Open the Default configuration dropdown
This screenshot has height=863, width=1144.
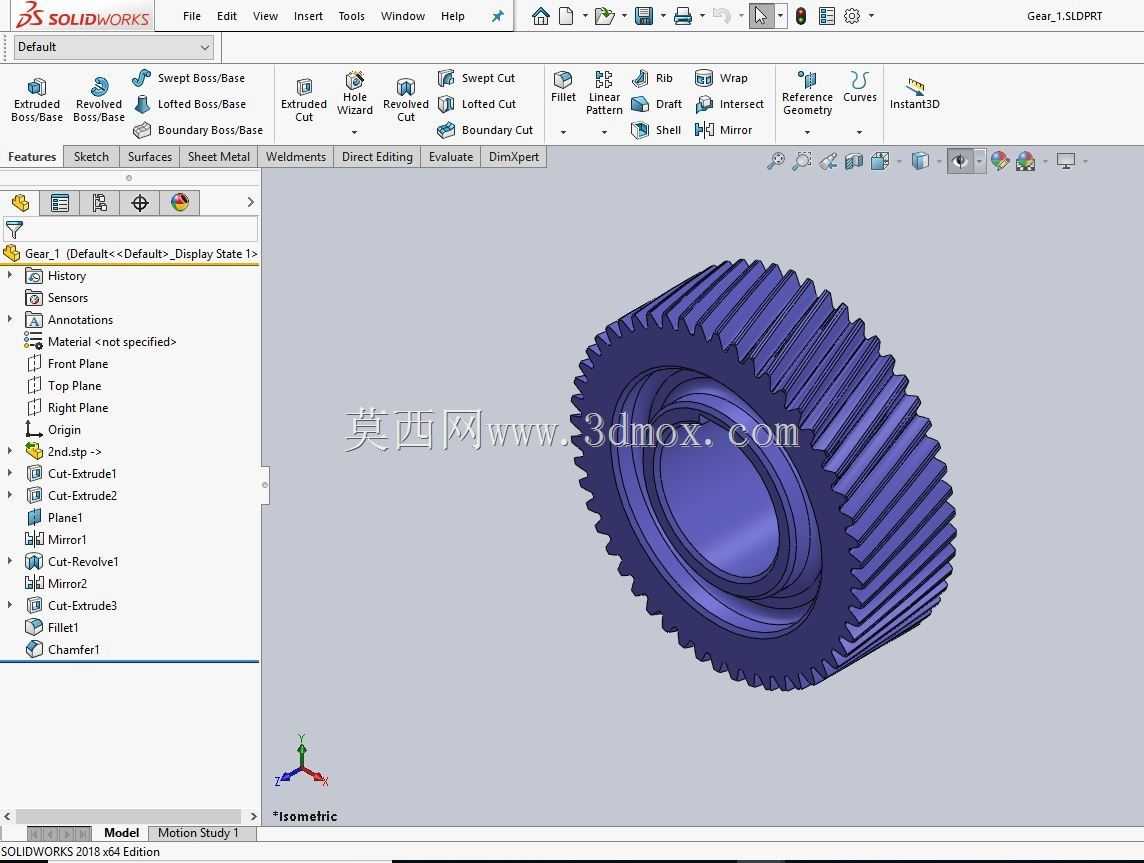click(x=114, y=47)
